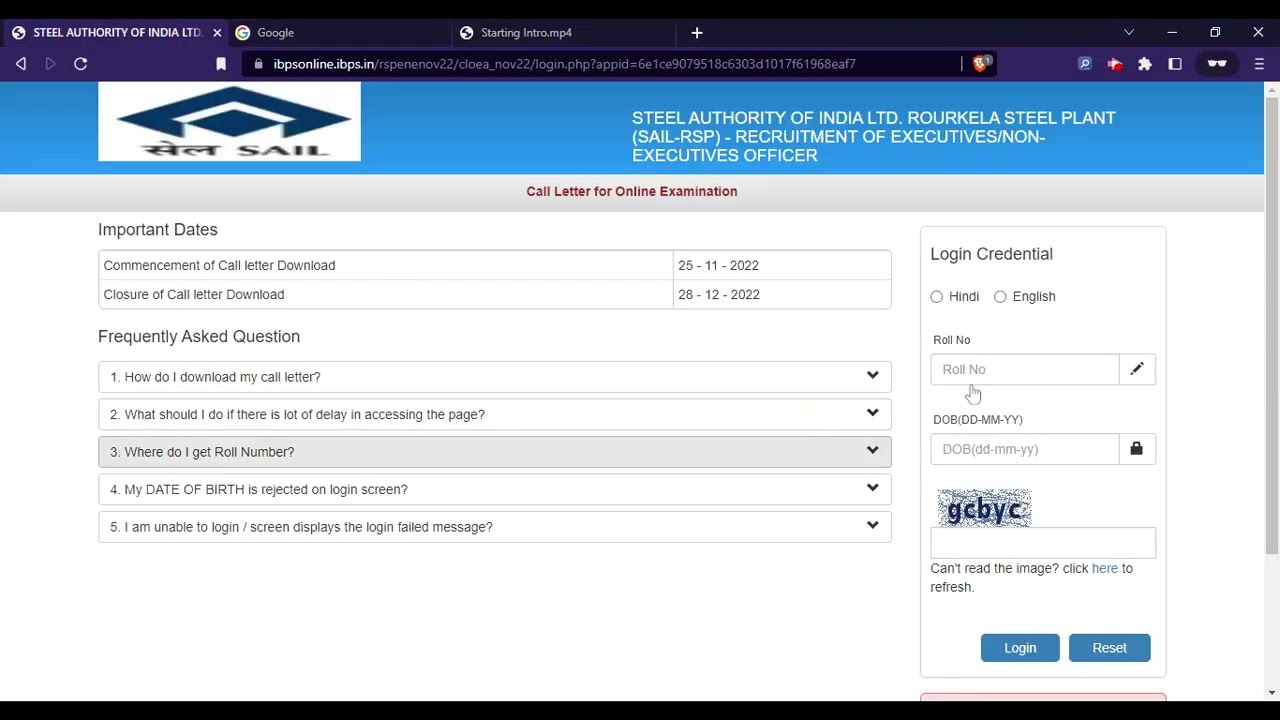The image size is (1280, 720).
Task: Click the '28 - 12 - 2022' date cell
Action: coord(782,294)
